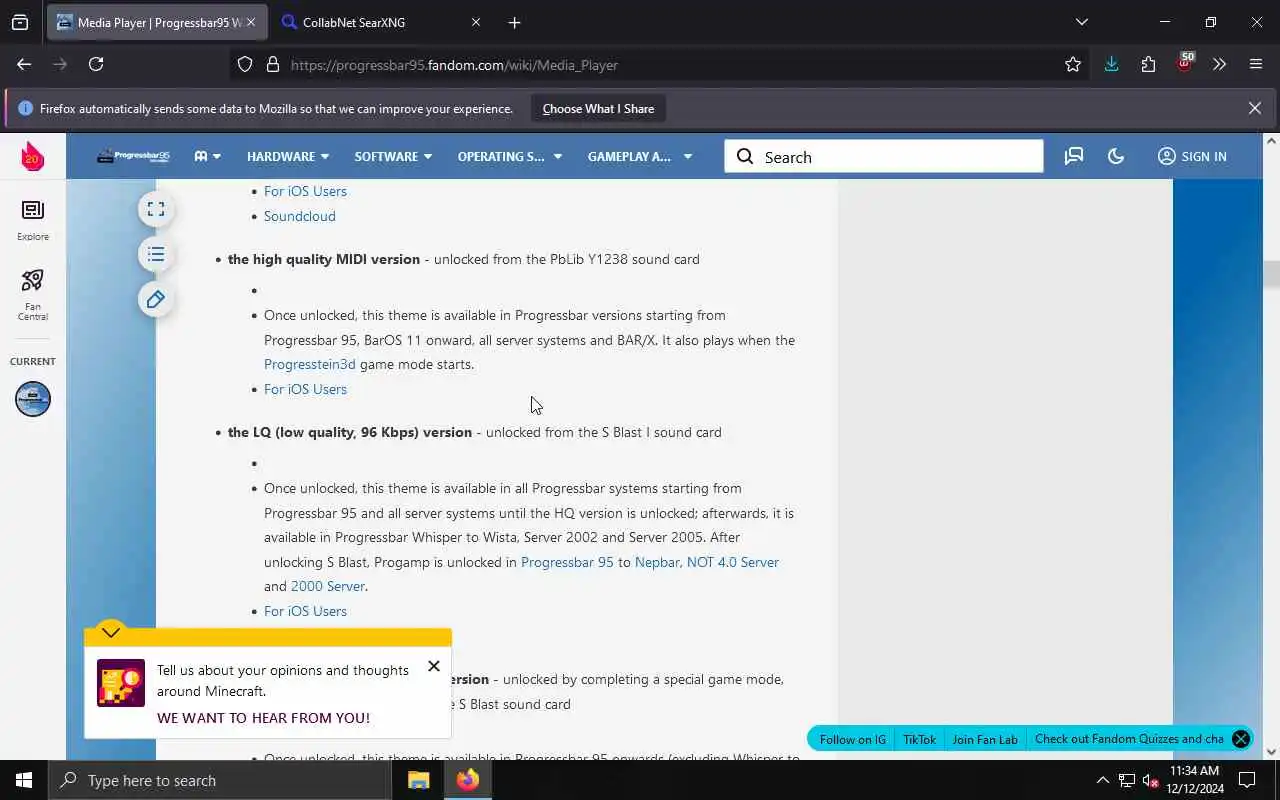Click the current wiki avatar icon
The image size is (1280, 800).
(x=32, y=399)
